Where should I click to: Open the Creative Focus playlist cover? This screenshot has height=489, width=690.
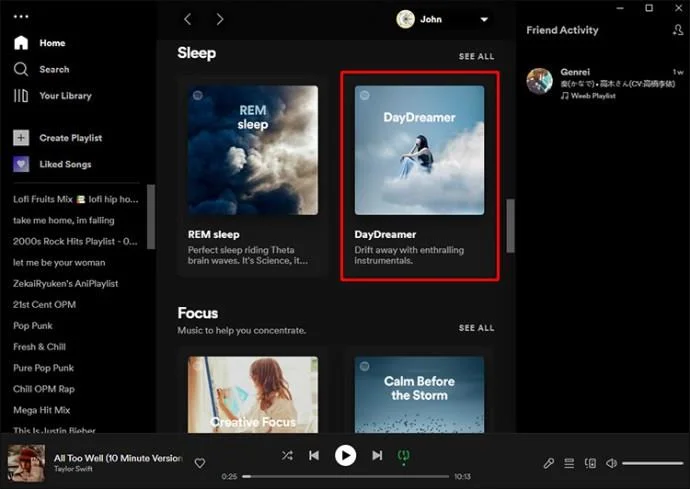253,395
